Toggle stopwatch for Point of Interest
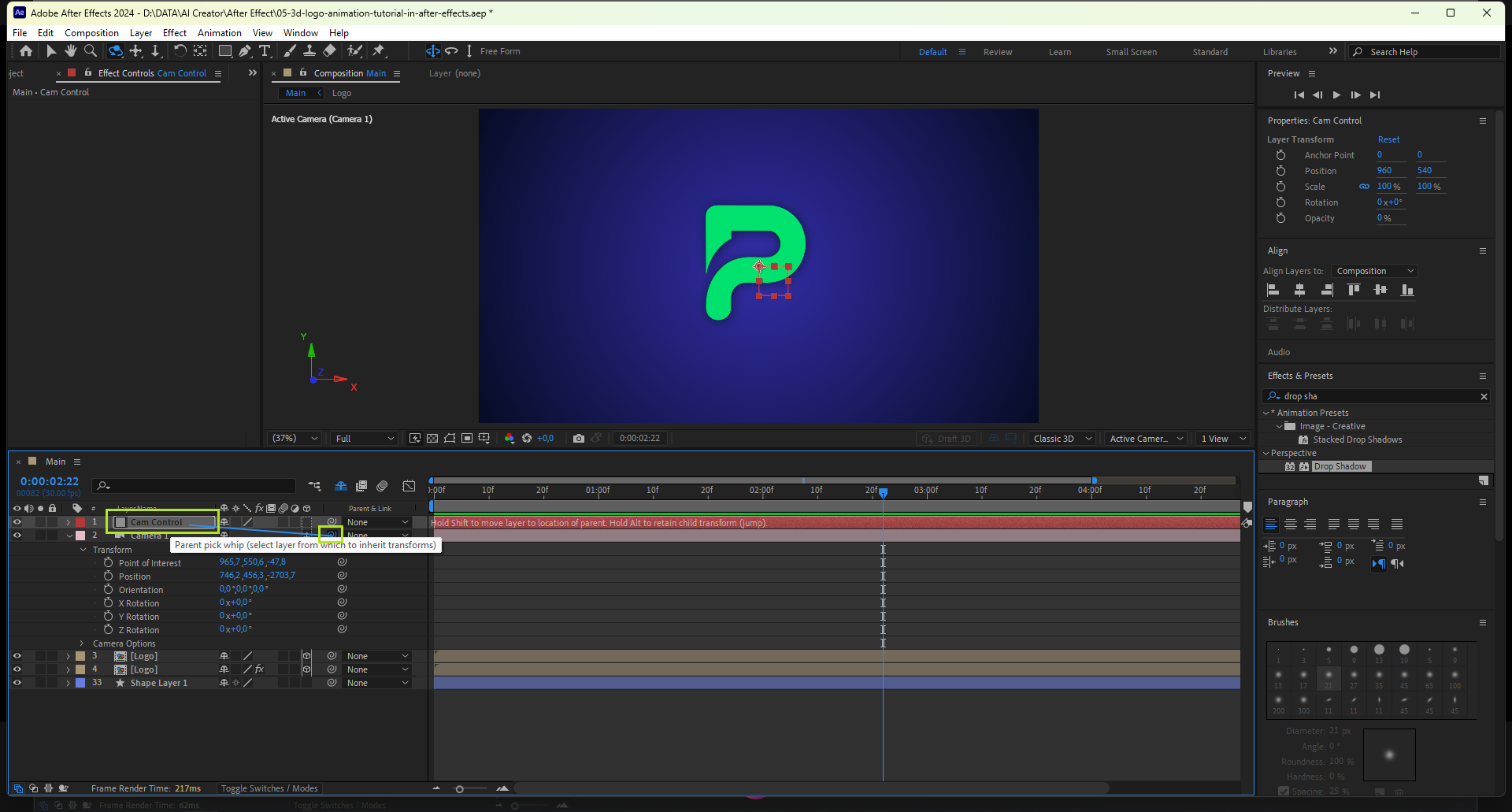 (109, 563)
